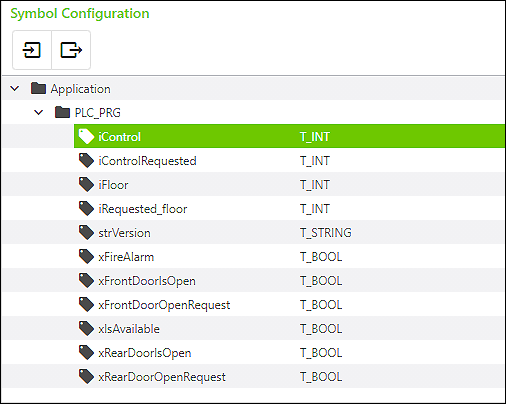
Task: Collapse the Application tree node chevron
Action: click(15, 89)
